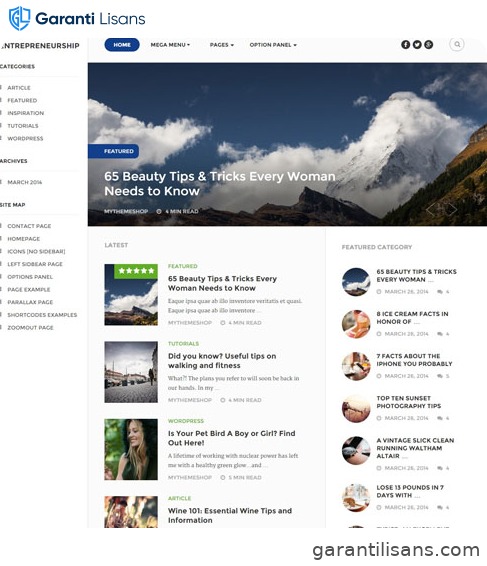487x566 pixels.
Task: Open Homepage in site map
Action: (23, 239)
